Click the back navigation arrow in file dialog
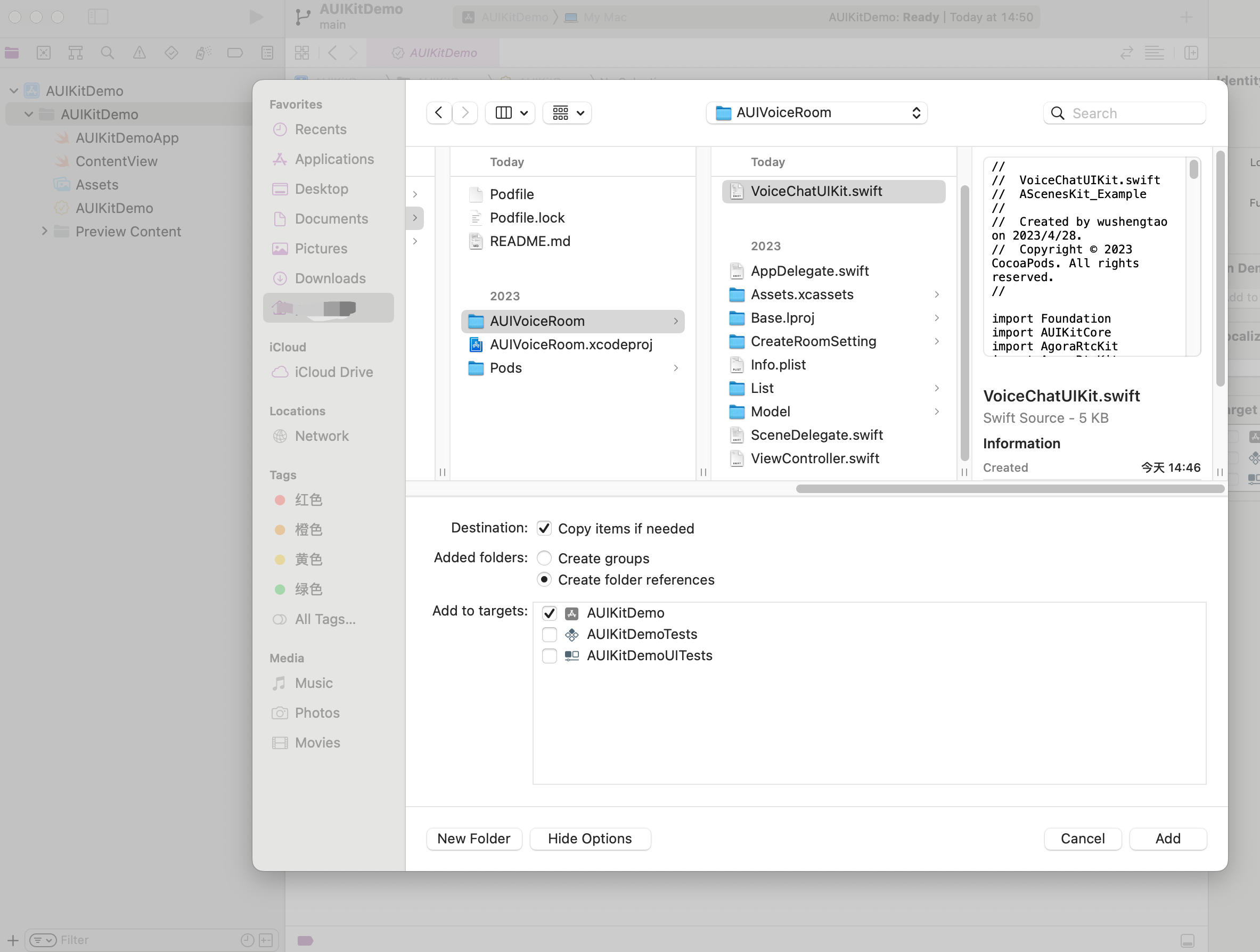 (x=439, y=113)
